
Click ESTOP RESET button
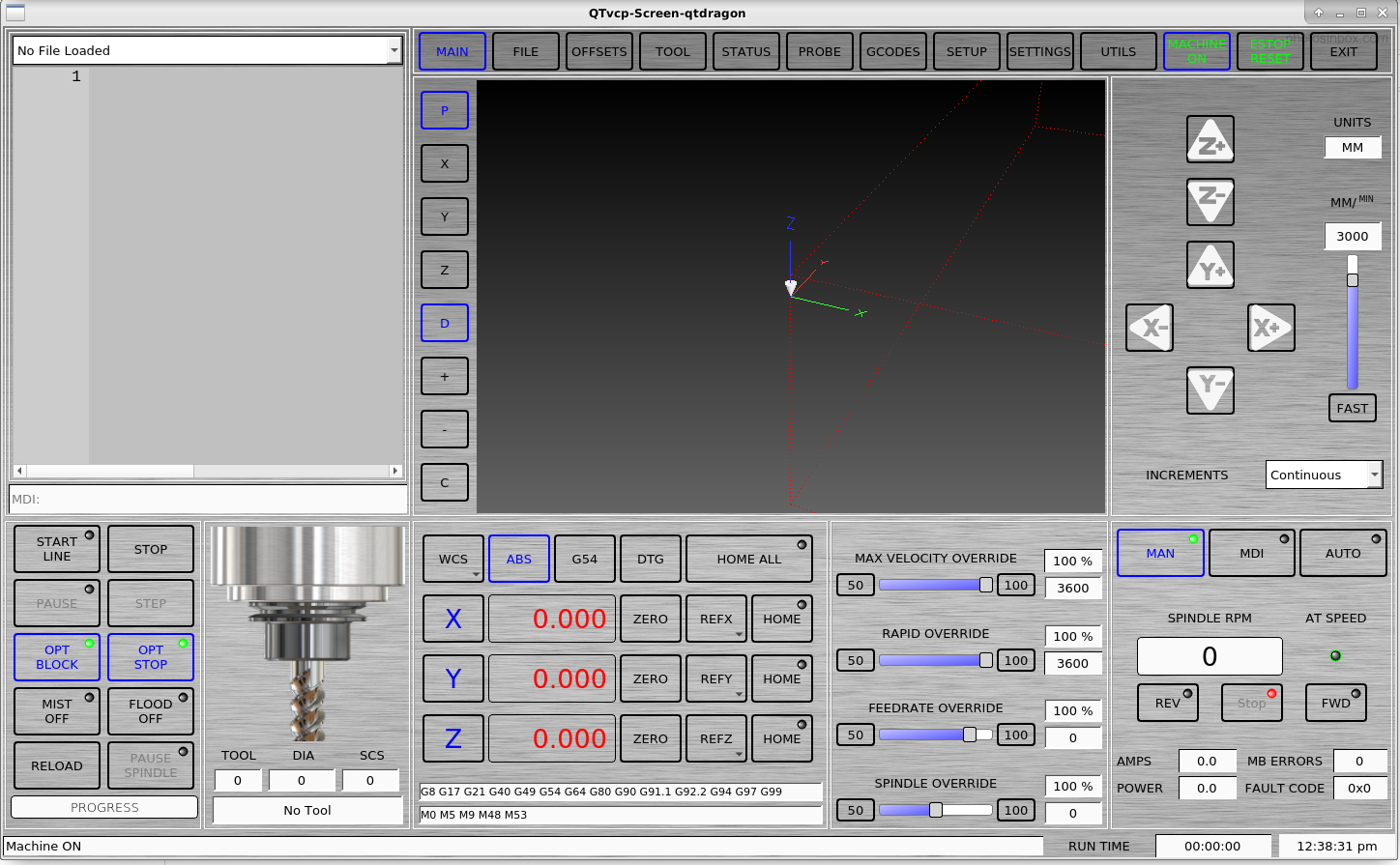[x=1270, y=51]
